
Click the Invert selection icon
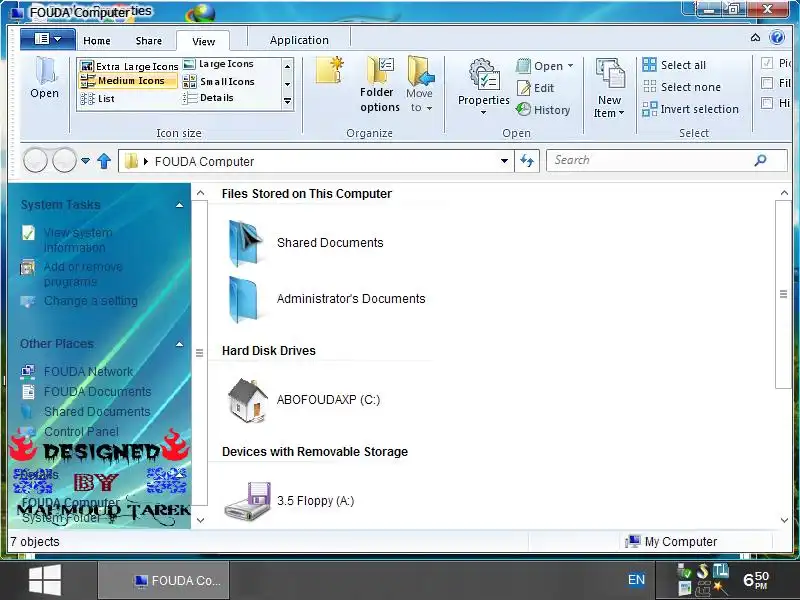coord(649,109)
